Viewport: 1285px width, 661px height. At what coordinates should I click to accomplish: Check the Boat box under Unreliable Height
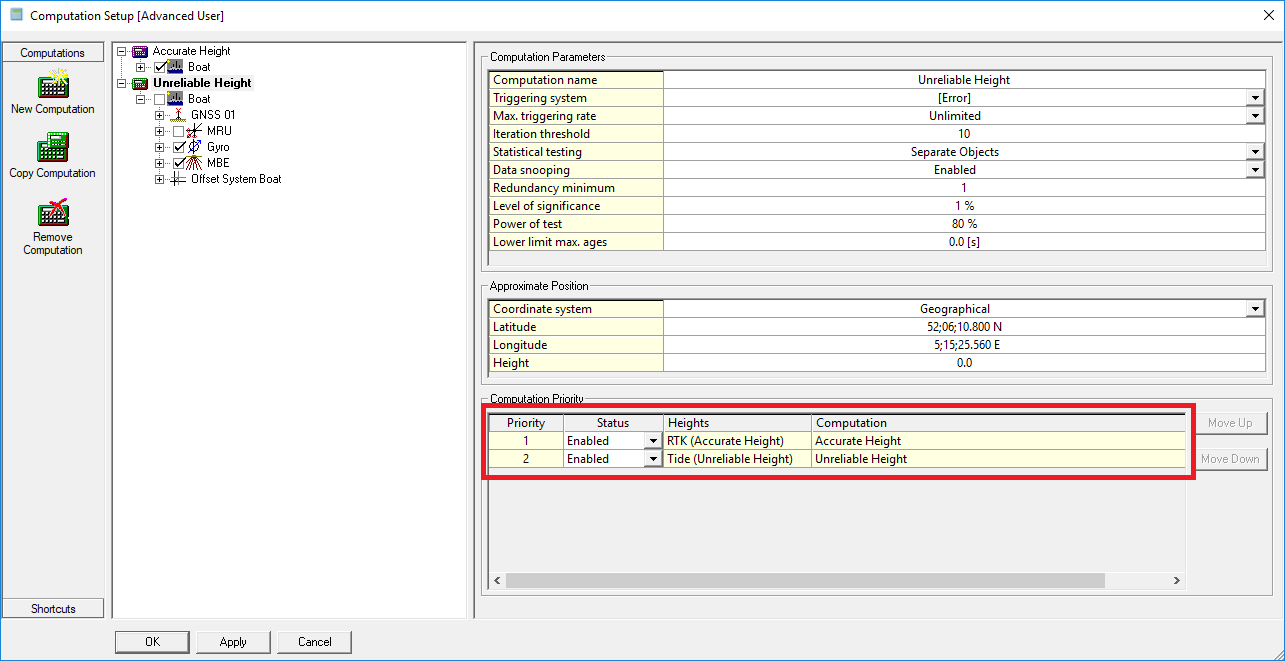tap(159, 99)
